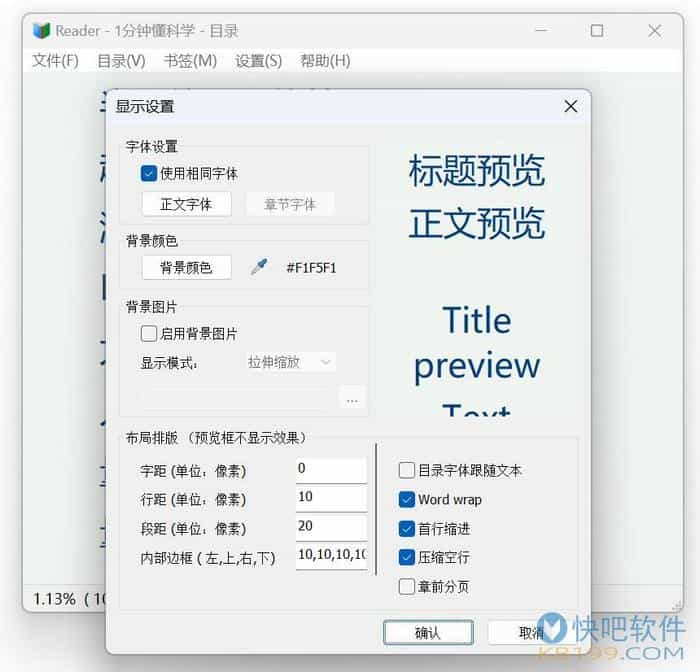Close the 显示设置 dialog with X
The width and height of the screenshot is (700, 672).
click(570, 106)
